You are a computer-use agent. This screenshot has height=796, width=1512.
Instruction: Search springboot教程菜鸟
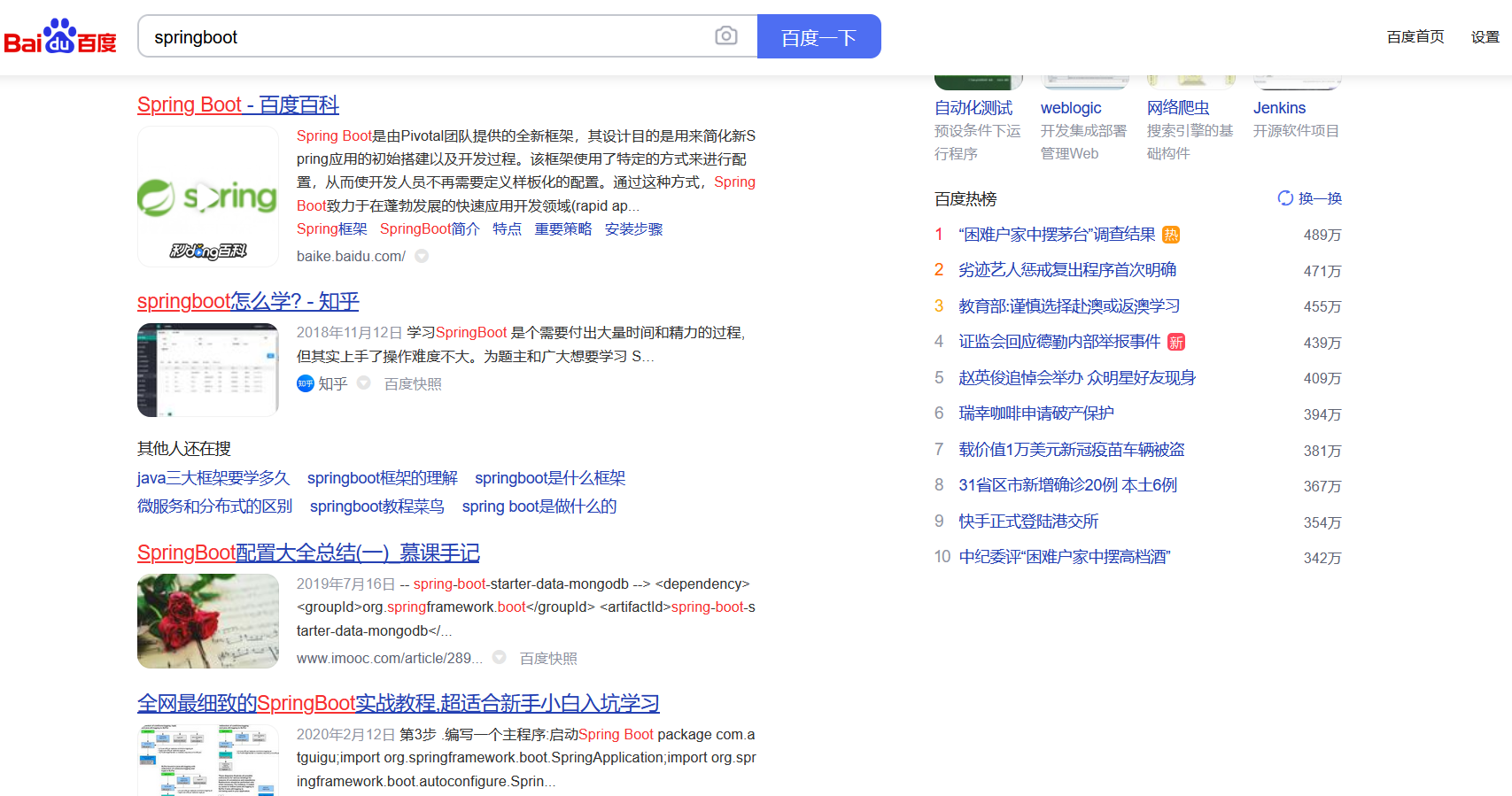pyautogui.click(x=377, y=506)
